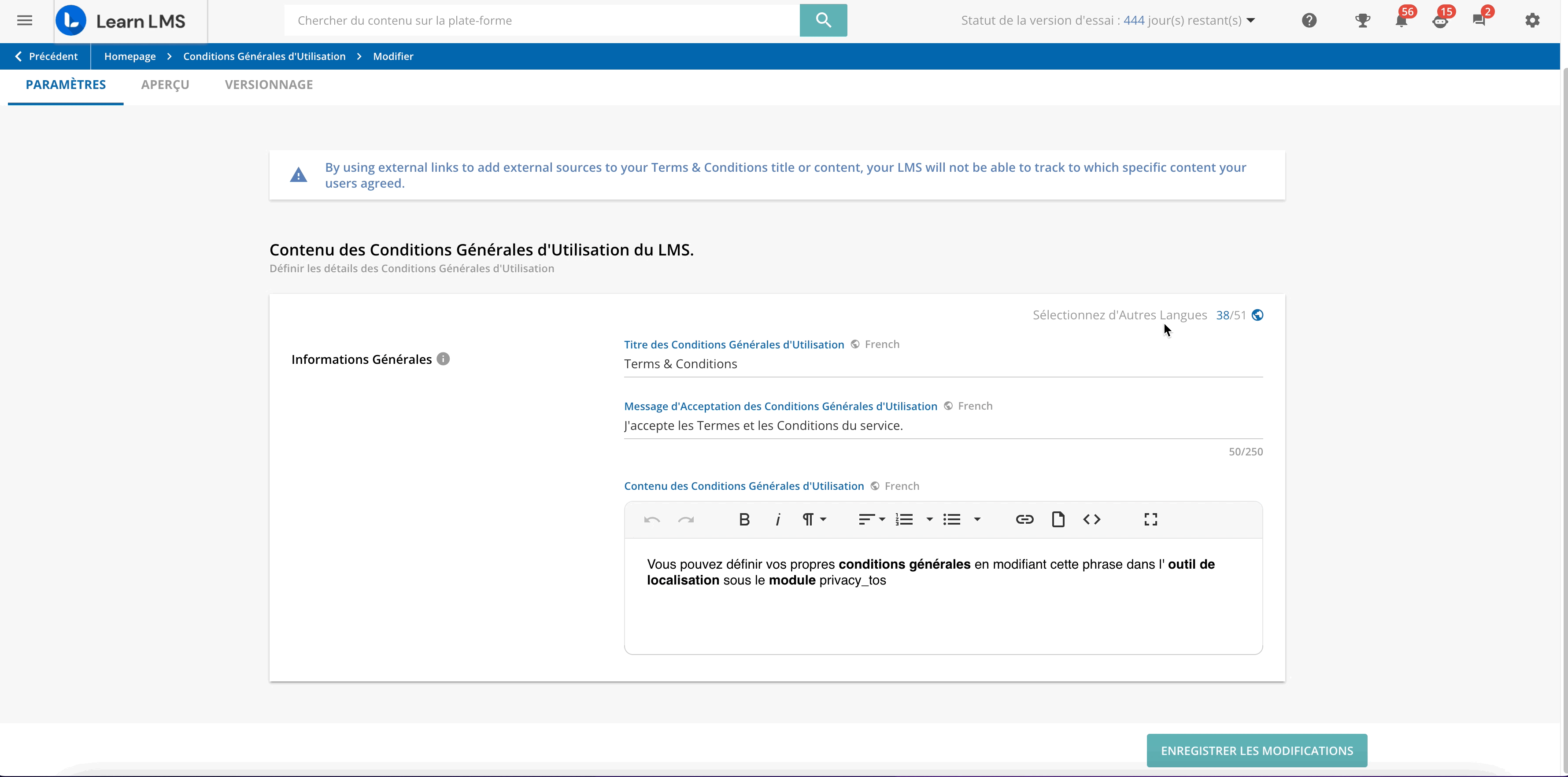Viewport: 1568px width, 777px height.
Task: Toggle the editor fullscreen mode
Action: point(1150,519)
